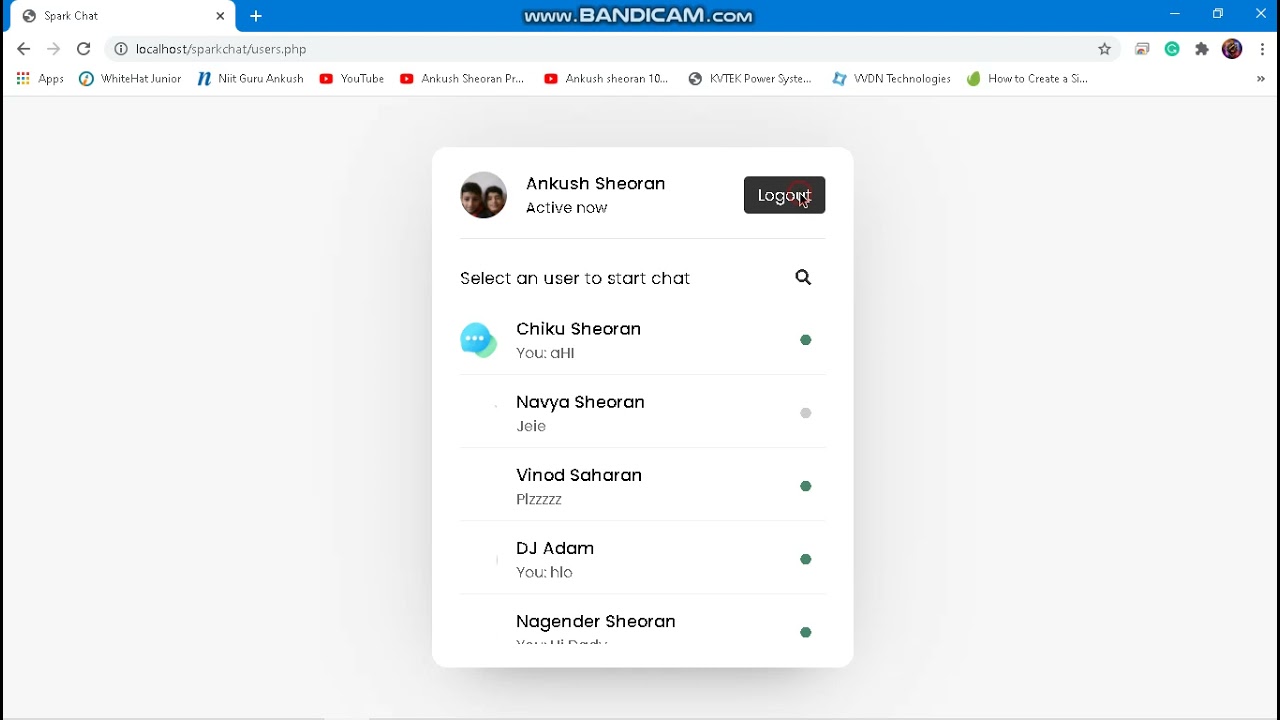Screen dimensions: 1280x720
Task: Open the "Ankush sheoran 10..." bookmark
Action: coord(606,79)
